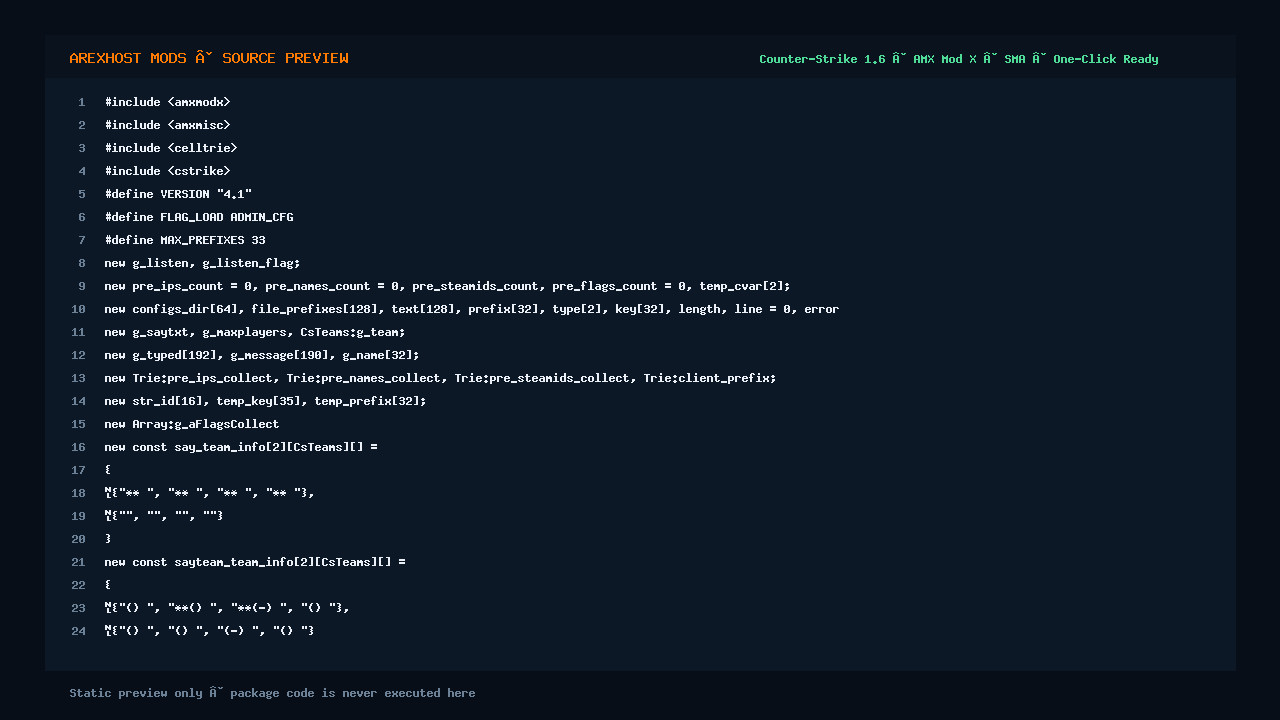1280x720 pixels.
Task: Click the 'new g_listen, g_listen_flag;' line
Action: pyautogui.click(x=202, y=263)
